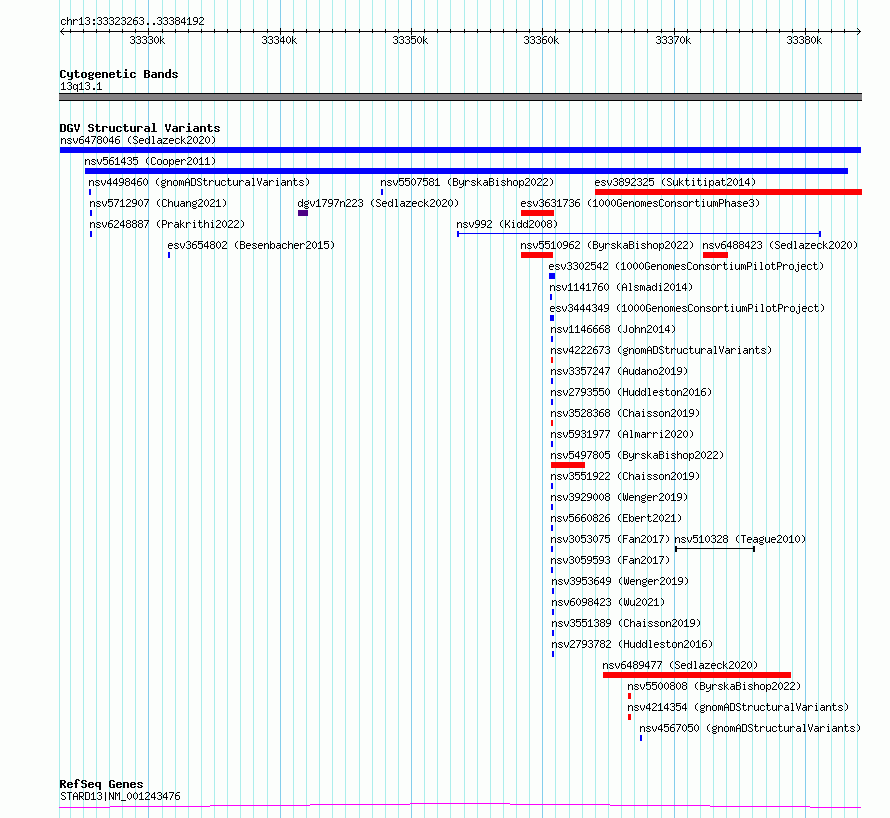
Task: Click the red bar under nsv6488423
Action: coord(715,255)
